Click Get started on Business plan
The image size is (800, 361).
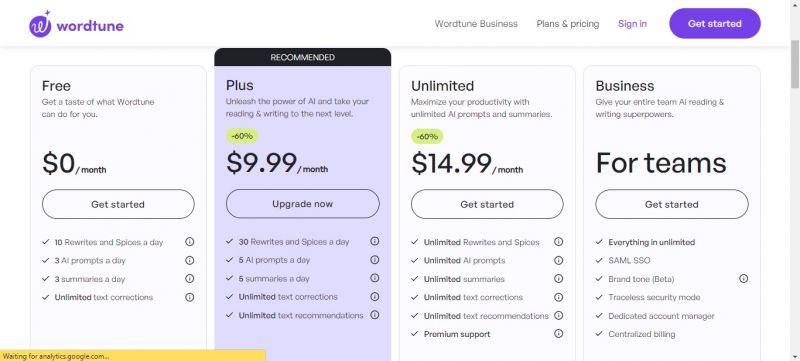[x=671, y=204]
